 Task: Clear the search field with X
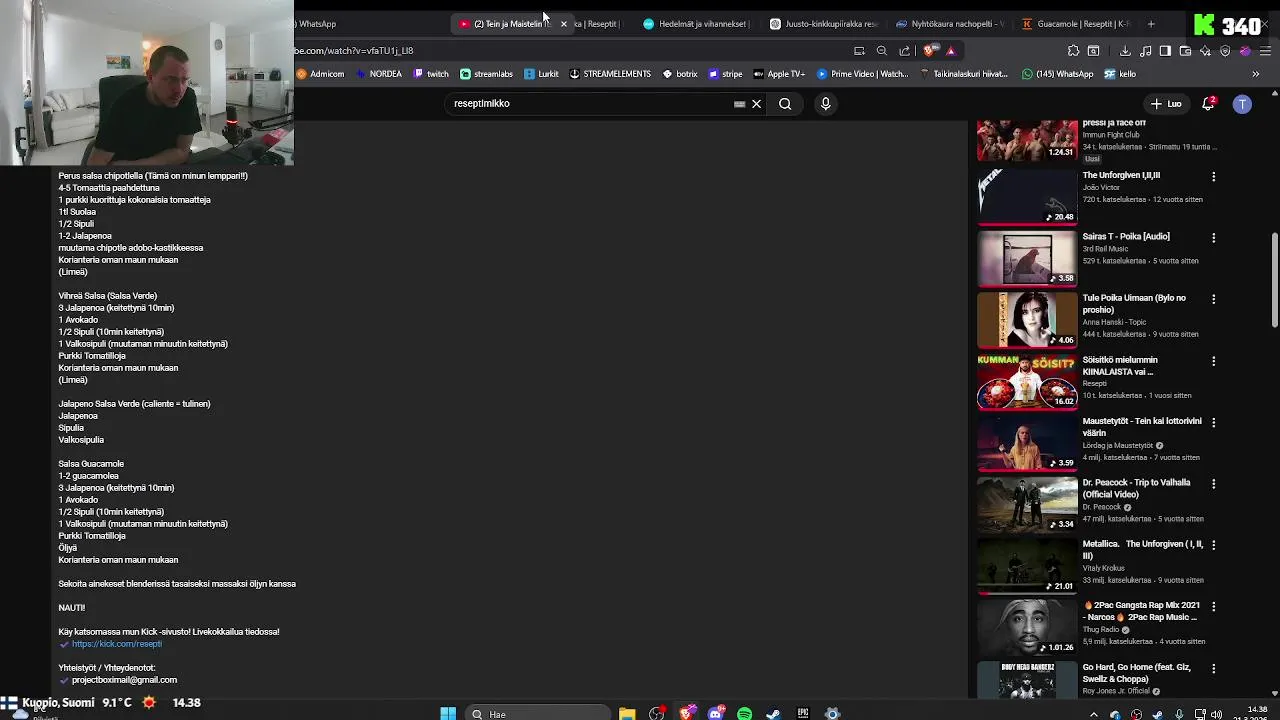(x=757, y=104)
